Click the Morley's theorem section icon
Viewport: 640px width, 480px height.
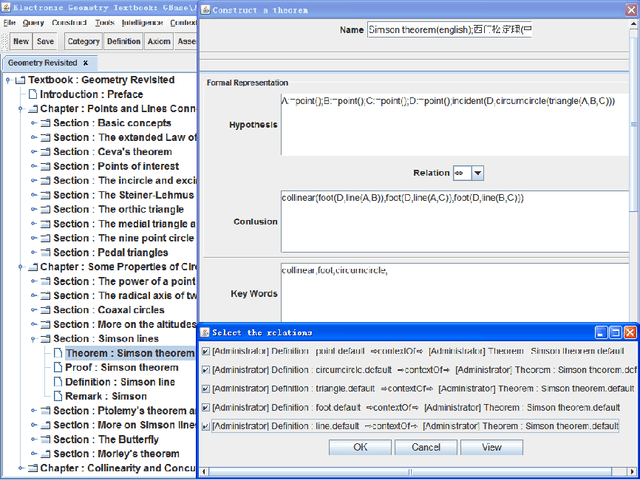tap(46, 454)
